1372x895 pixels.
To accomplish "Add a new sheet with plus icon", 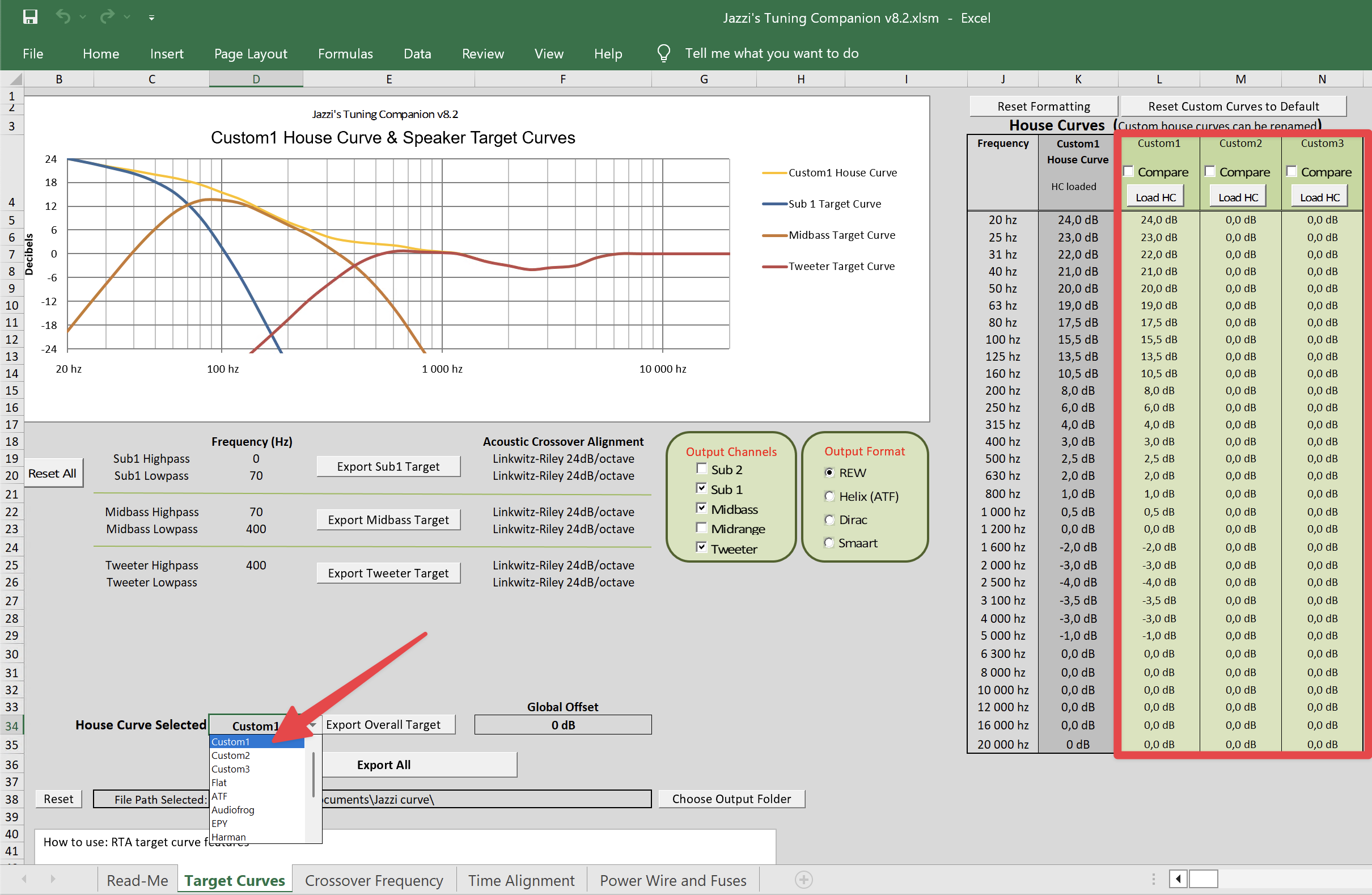I will pyautogui.click(x=803, y=880).
